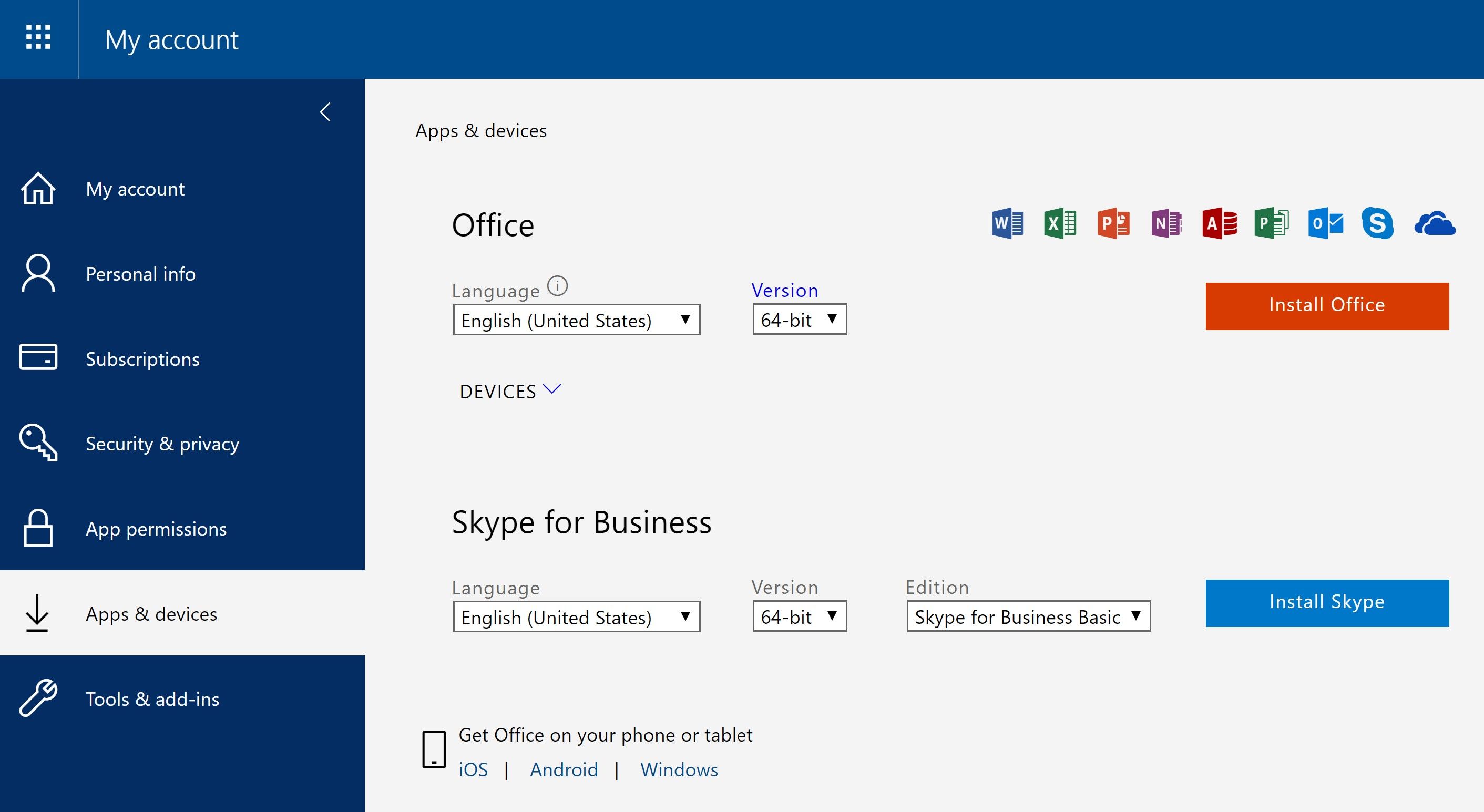Image resolution: width=1484 pixels, height=812 pixels.
Task: Open the app launcher waffle icon
Action: [38, 37]
